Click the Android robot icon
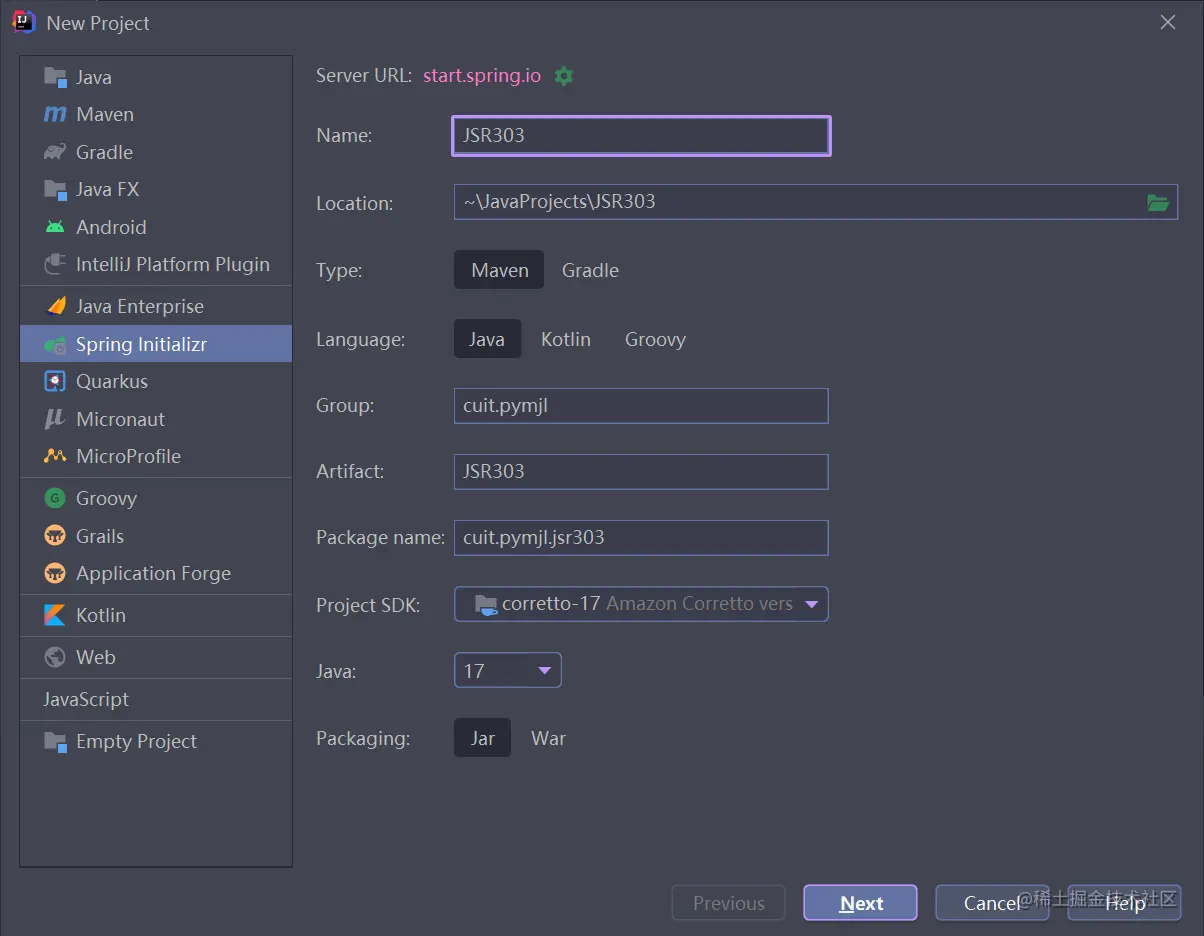This screenshot has width=1204, height=936. coord(55,227)
